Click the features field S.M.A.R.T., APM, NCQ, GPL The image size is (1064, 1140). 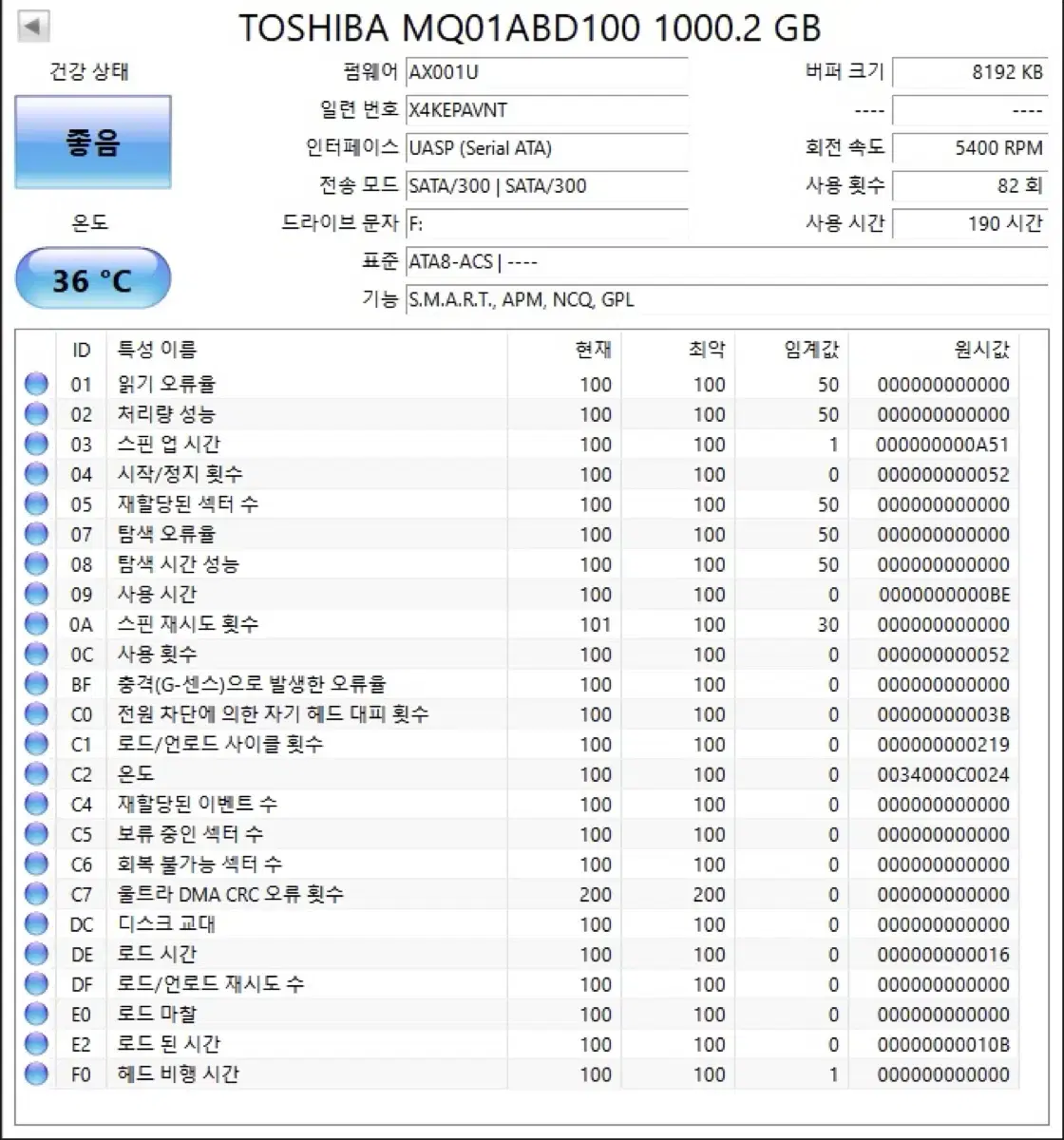tap(727, 299)
